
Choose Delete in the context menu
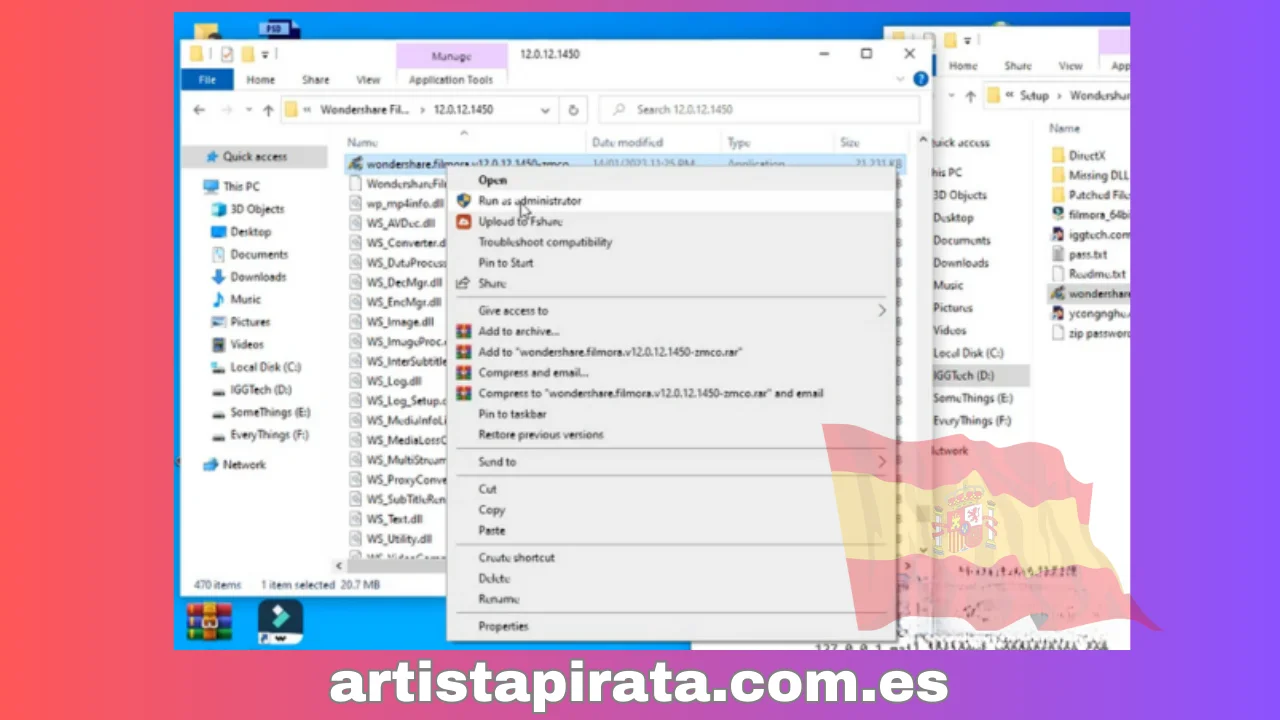click(494, 579)
